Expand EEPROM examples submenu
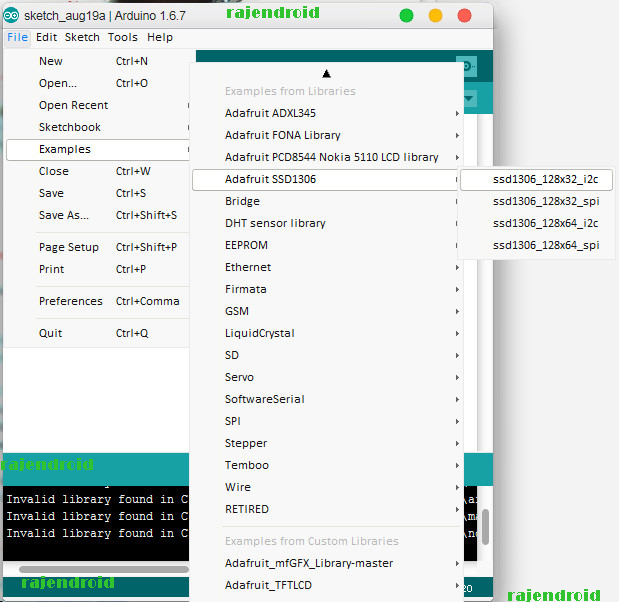Screen dimensions: 619x602 tap(325, 246)
